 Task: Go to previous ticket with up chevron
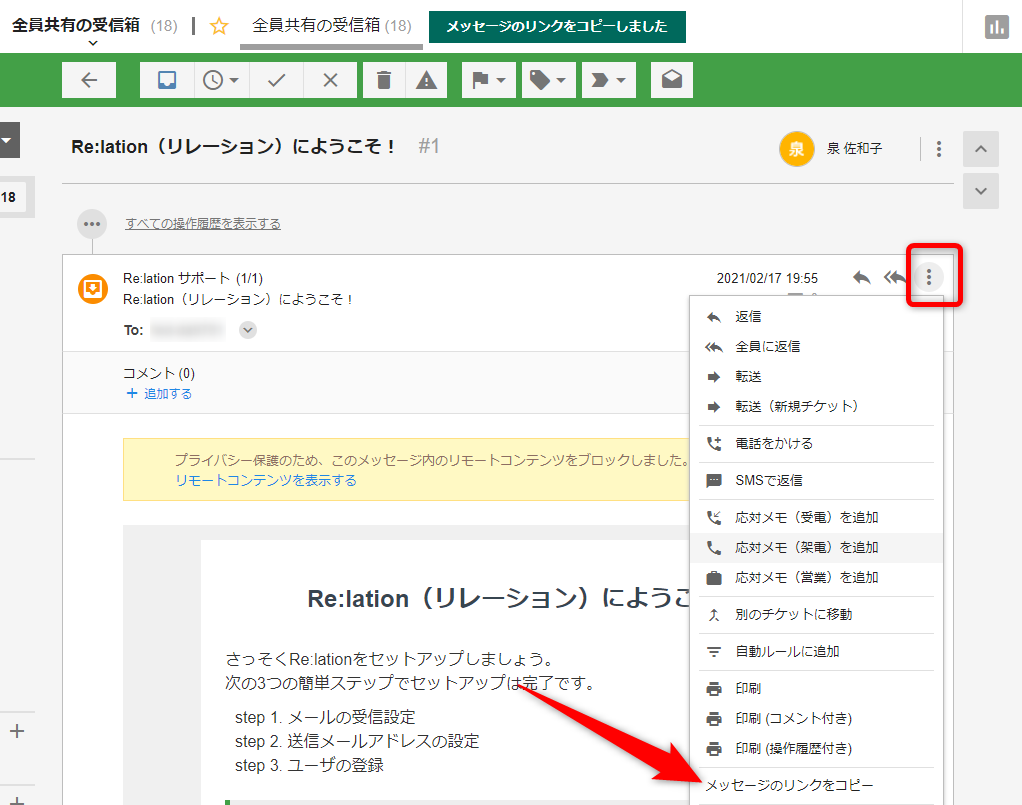981,149
